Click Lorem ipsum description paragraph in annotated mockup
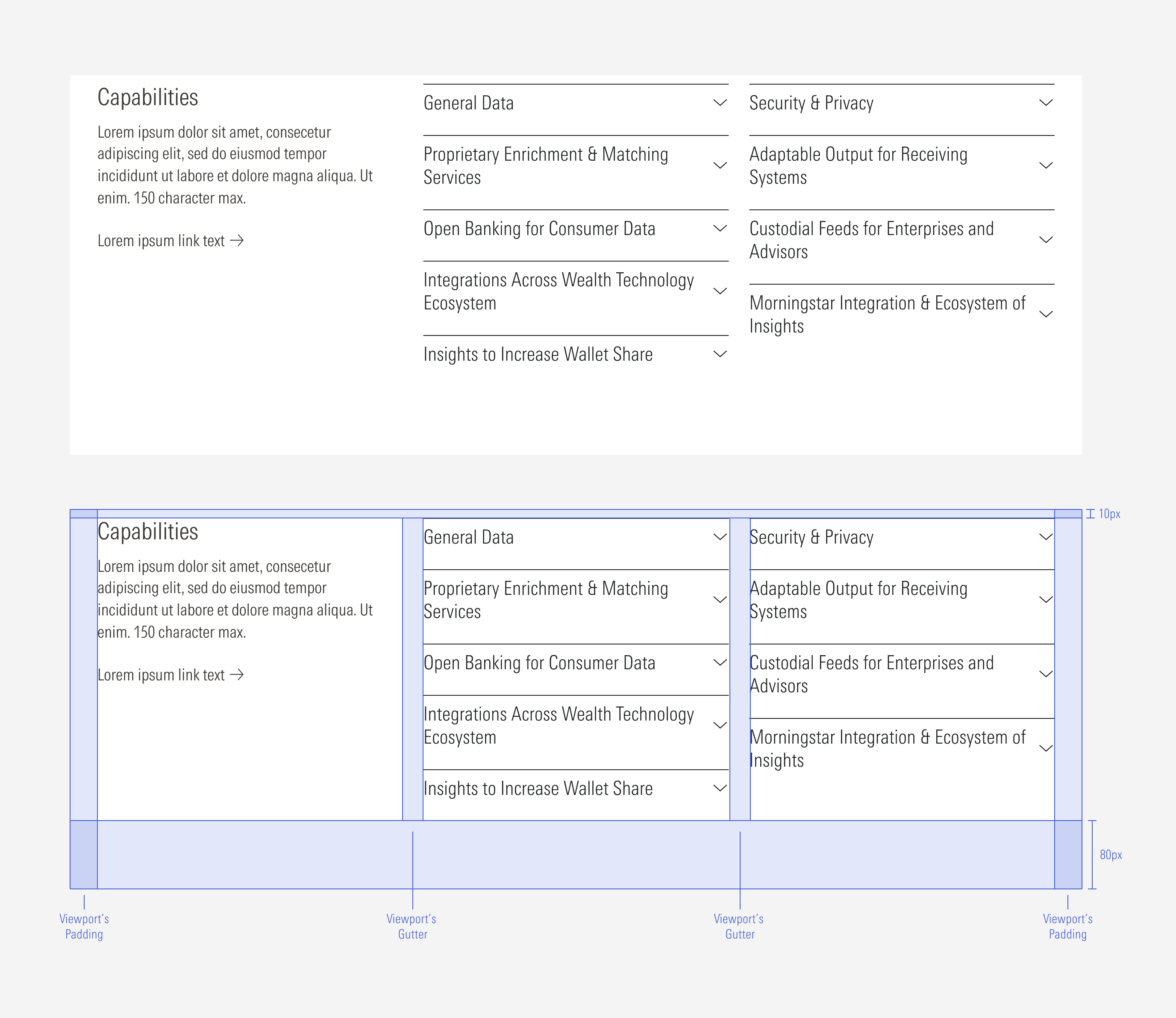This screenshot has width=1176, height=1018. click(x=235, y=599)
